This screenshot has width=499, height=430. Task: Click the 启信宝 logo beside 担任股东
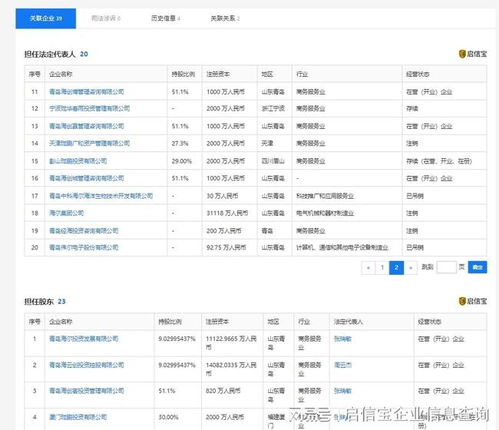[473, 301]
